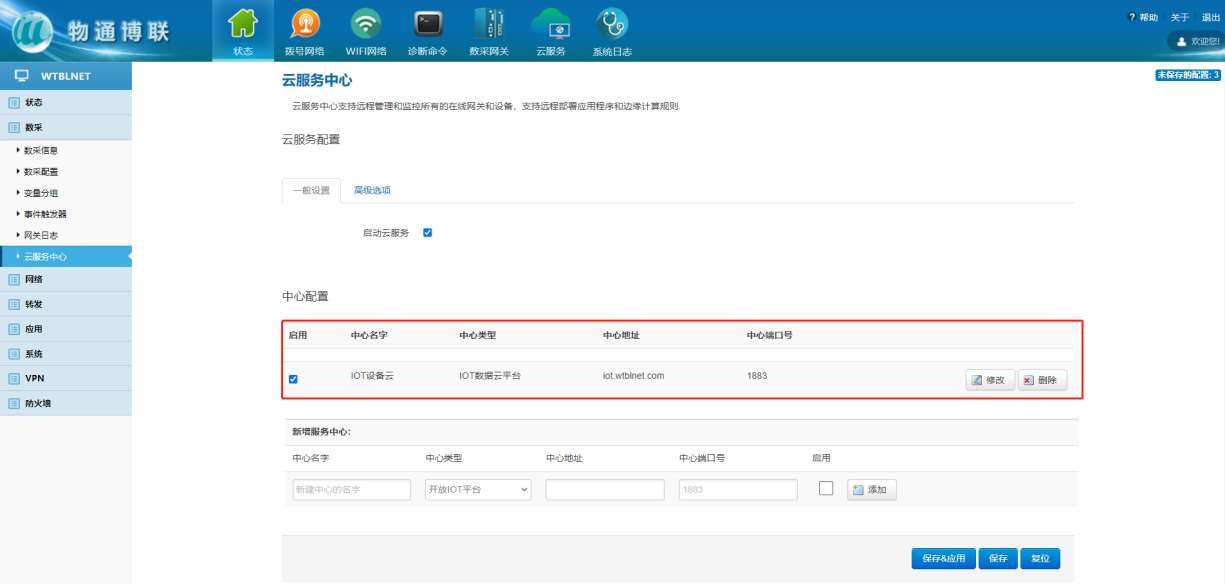Click the 删除 button for IOT设备云
The height and width of the screenshot is (584, 1225).
[x=1042, y=380]
